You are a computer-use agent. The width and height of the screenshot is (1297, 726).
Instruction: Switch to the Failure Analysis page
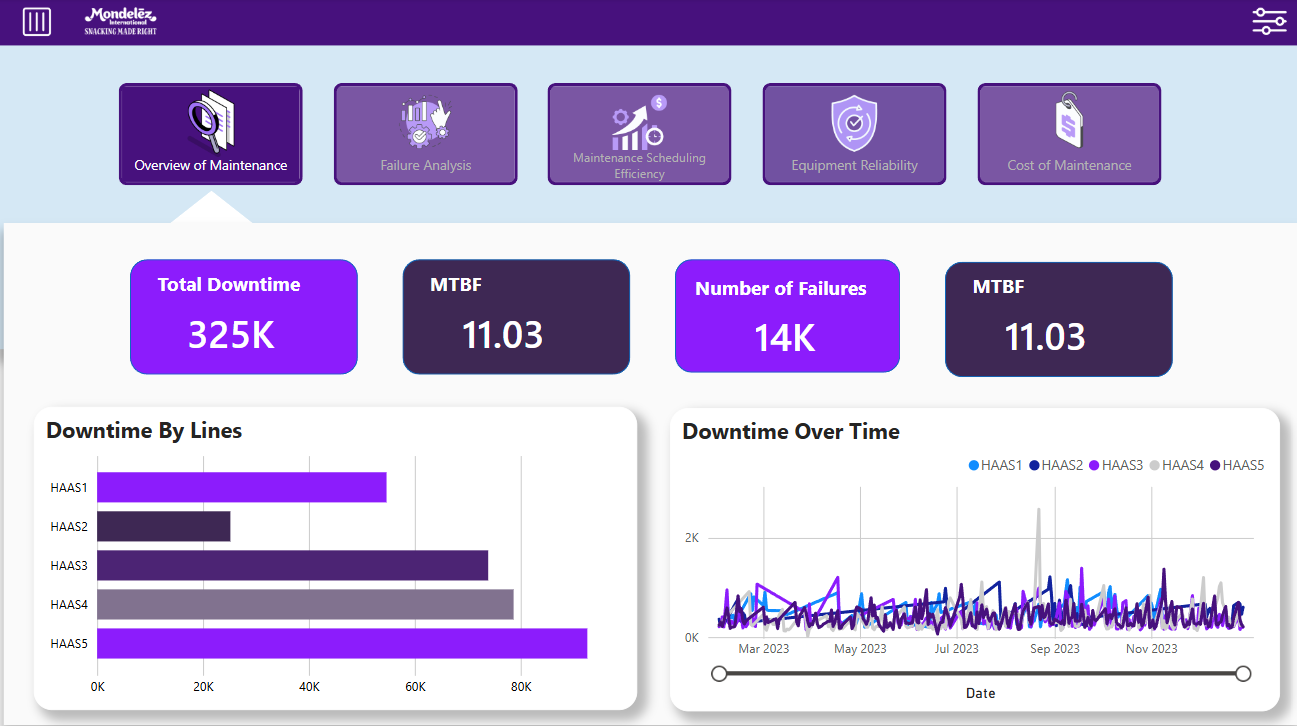coord(425,134)
